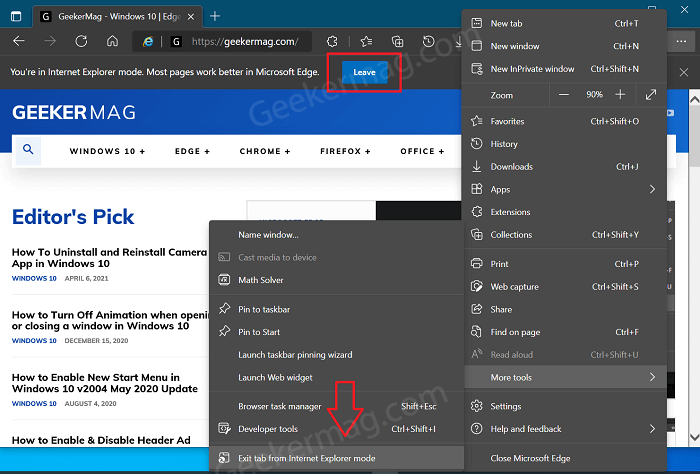
Task: Click Leave to exit Internet Explorer mode
Action: tap(364, 72)
